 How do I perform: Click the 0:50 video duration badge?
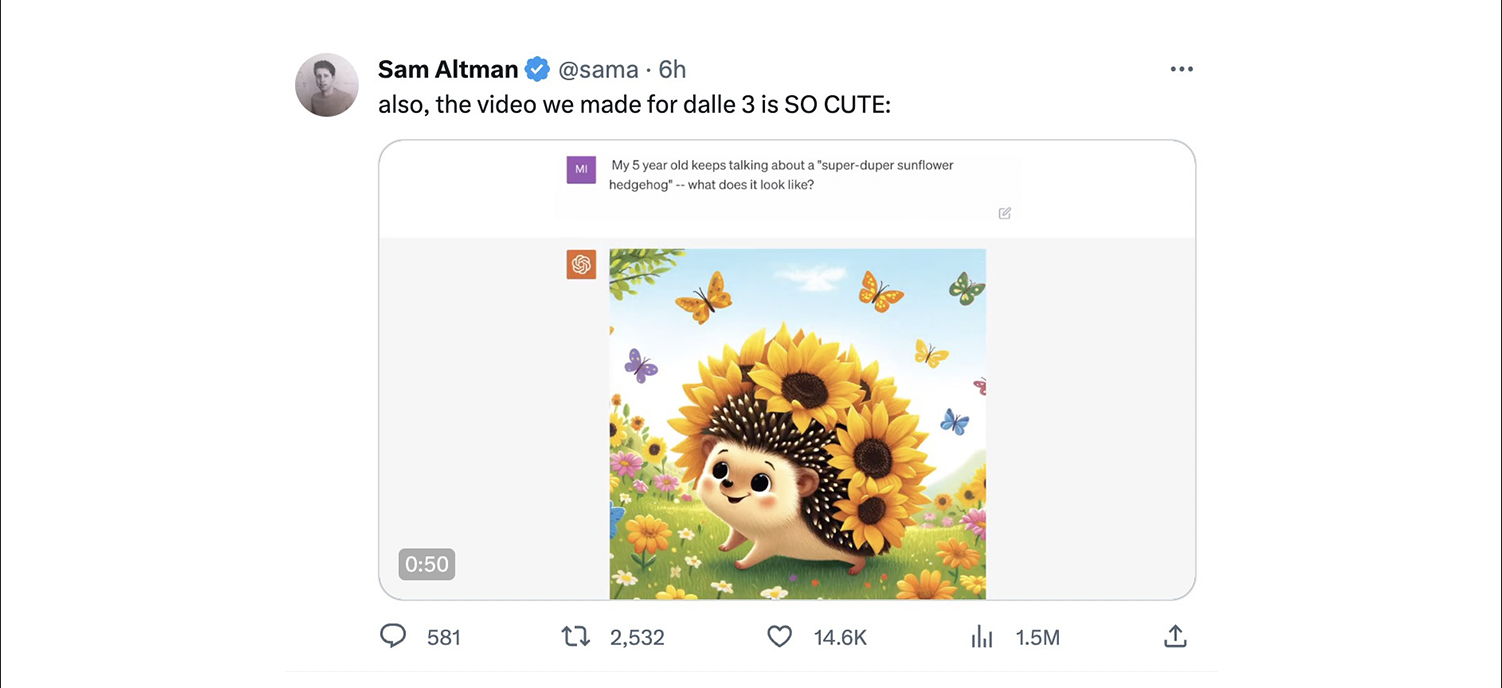[x=427, y=564]
